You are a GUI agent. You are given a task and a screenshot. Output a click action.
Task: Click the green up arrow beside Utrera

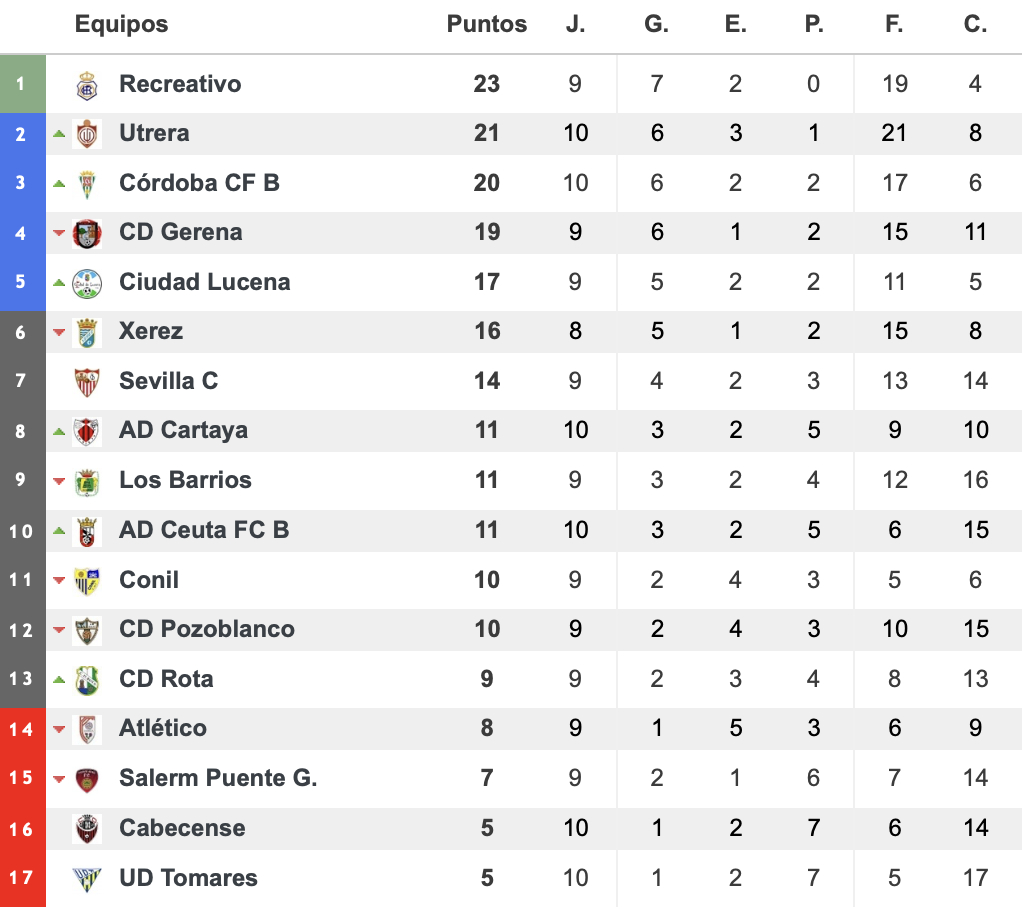pos(59,134)
